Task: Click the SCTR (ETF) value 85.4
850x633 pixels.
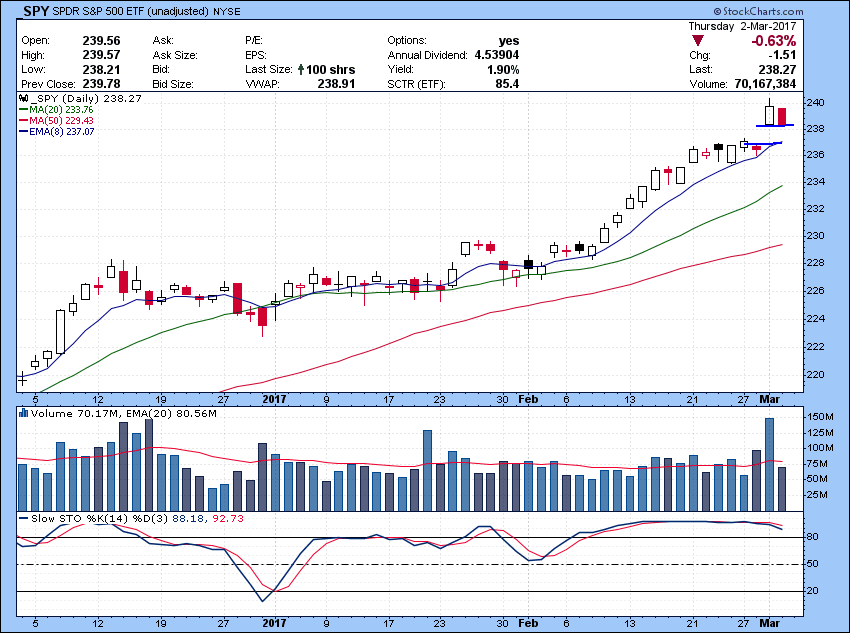Action: [x=508, y=84]
